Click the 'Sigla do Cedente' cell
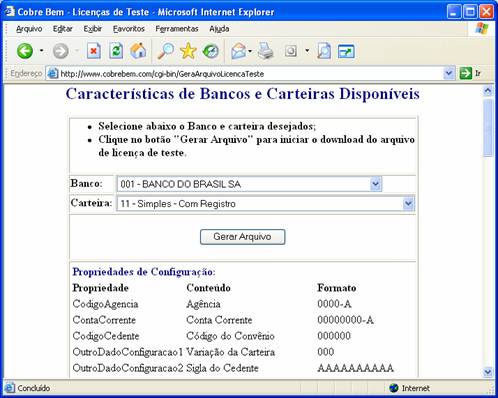The height and width of the screenshot is (398, 498). pyautogui.click(x=222, y=368)
